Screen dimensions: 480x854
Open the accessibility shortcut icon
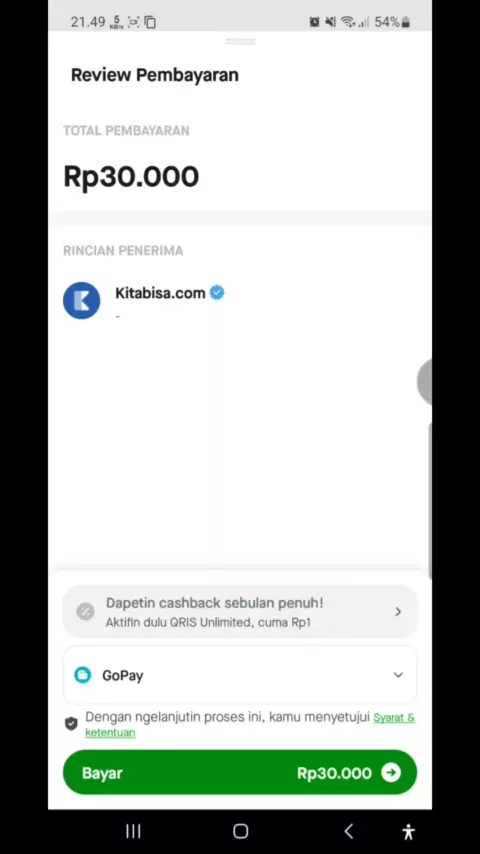408,831
